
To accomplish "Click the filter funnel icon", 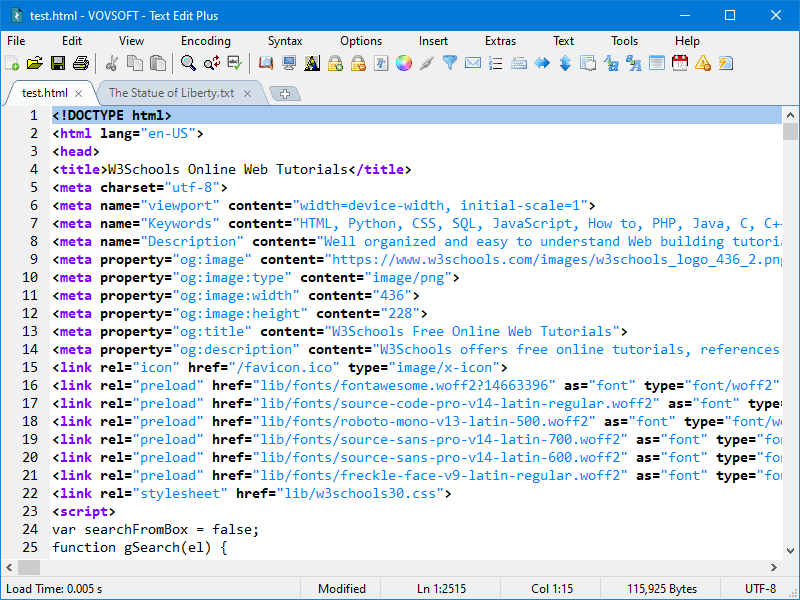I will tap(450, 63).
